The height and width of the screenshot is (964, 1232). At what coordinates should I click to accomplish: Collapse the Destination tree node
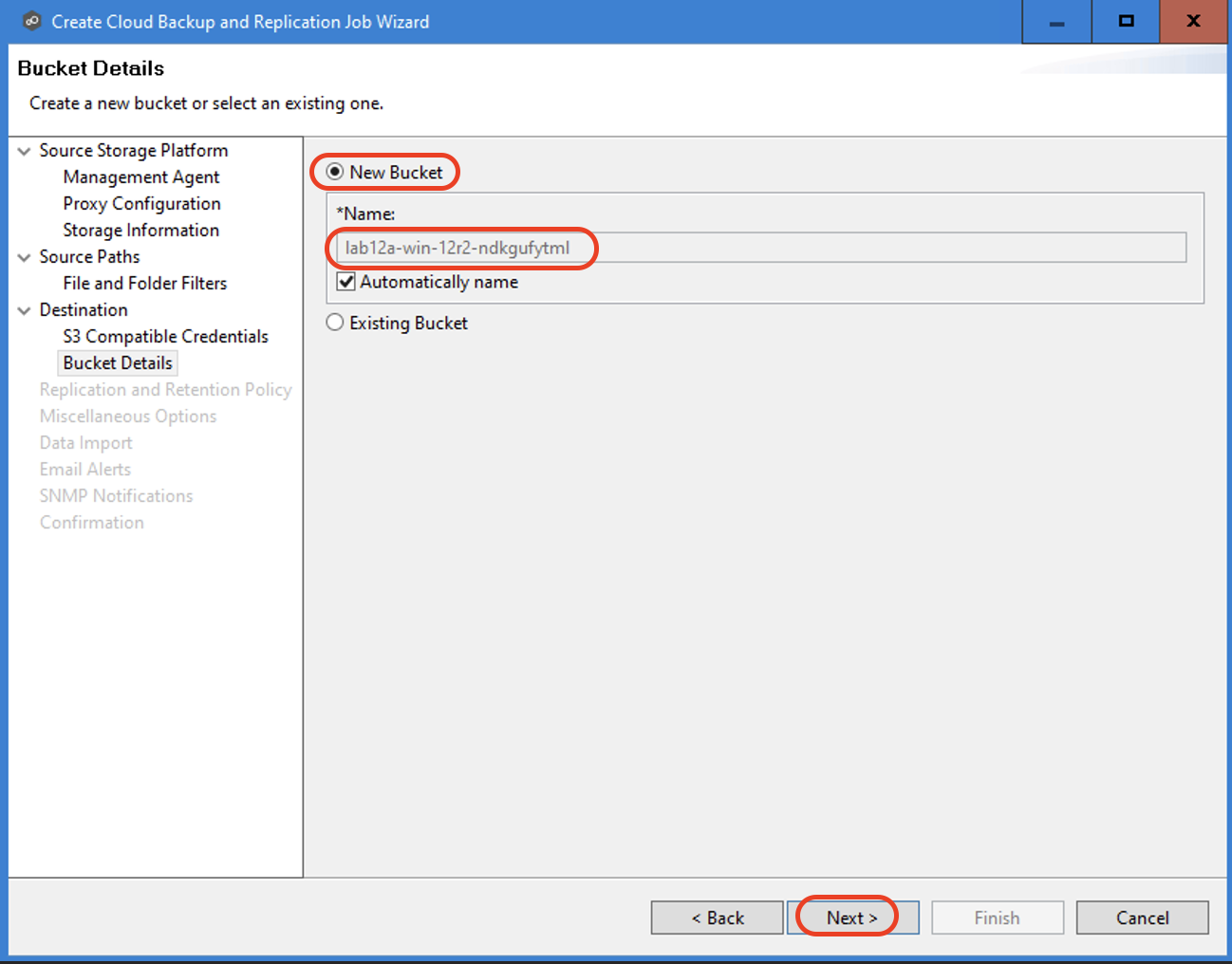point(25,310)
